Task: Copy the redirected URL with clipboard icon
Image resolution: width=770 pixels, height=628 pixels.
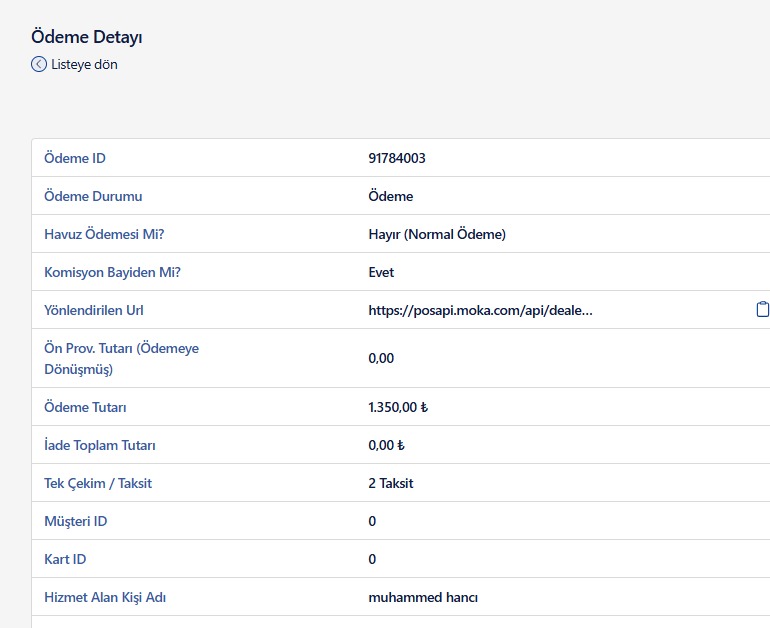Action: (762, 309)
